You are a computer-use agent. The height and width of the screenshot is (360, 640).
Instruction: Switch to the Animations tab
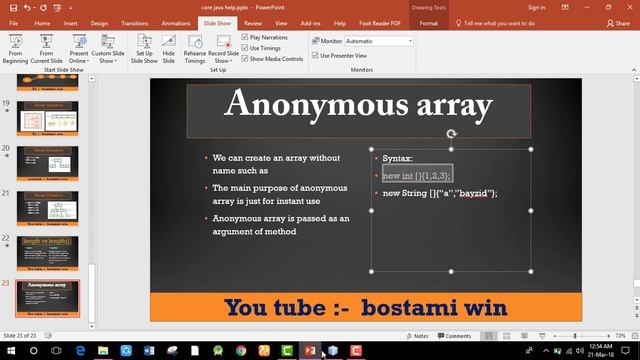point(176,23)
